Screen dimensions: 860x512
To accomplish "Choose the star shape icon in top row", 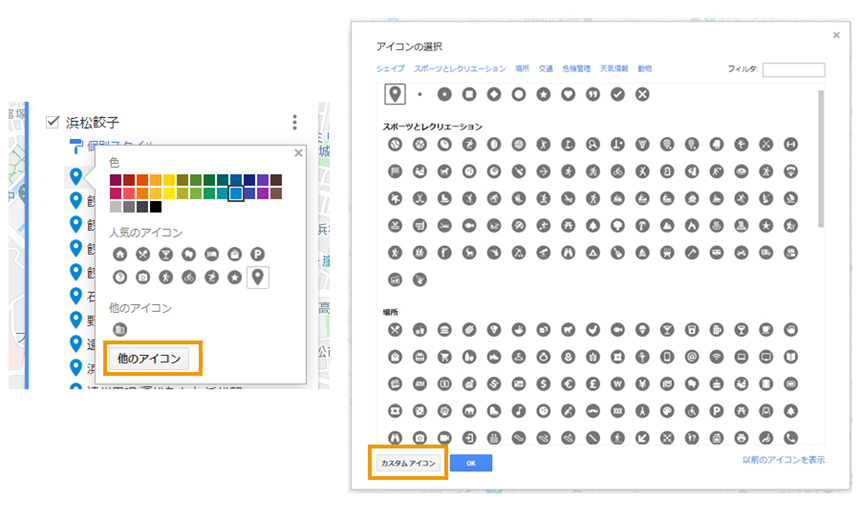I will tap(544, 94).
